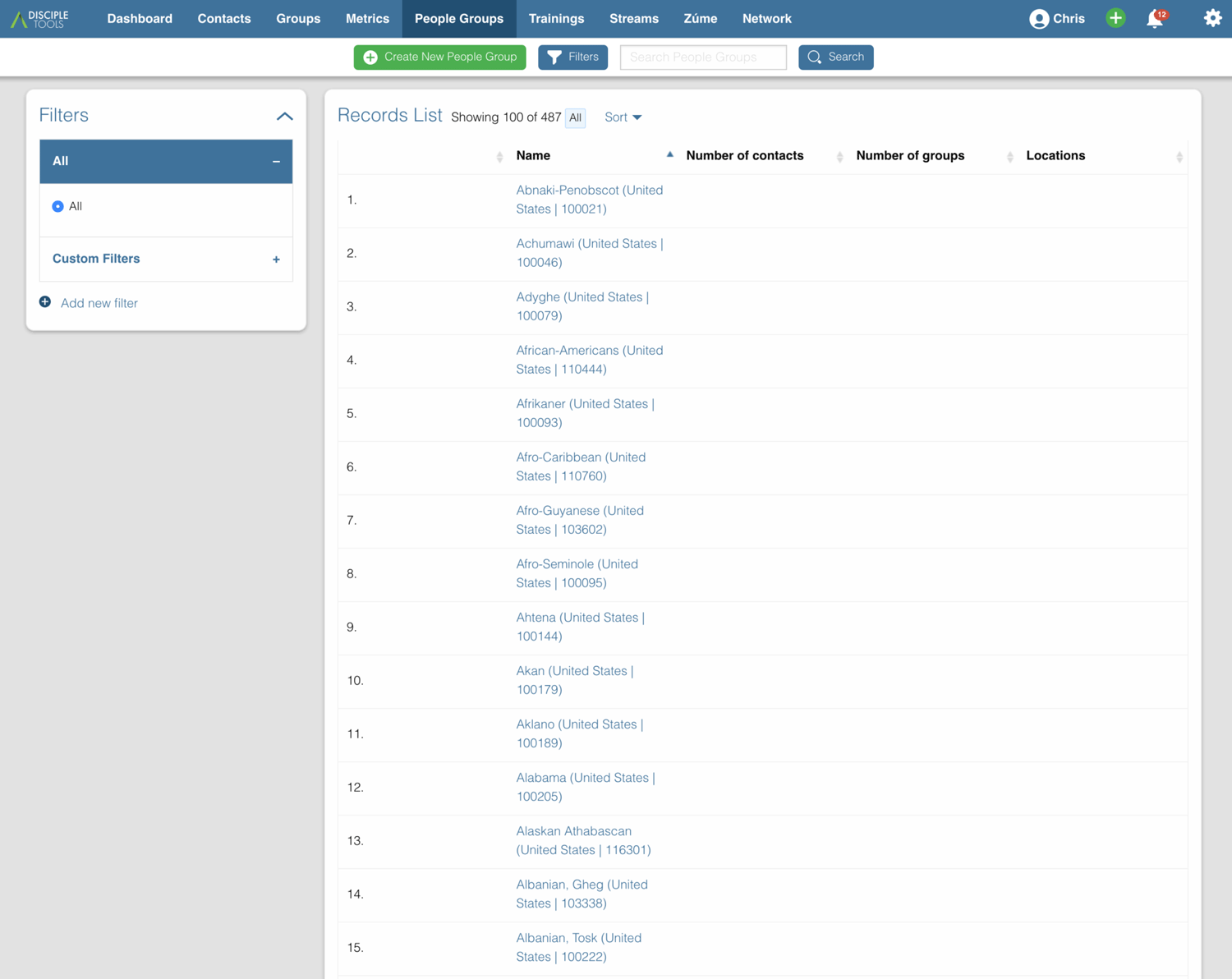
Task: Focus the Search People Groups field
Action: coord(703,57)
